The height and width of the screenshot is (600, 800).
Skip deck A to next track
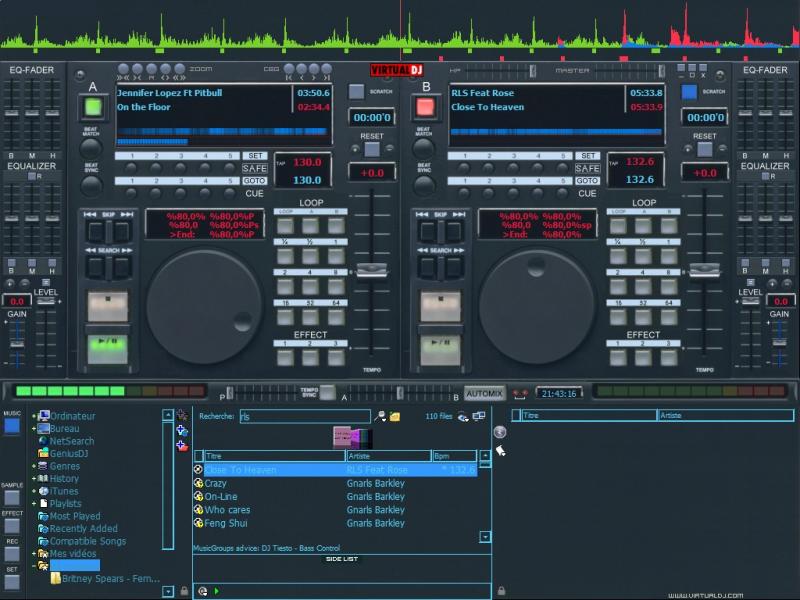pos(121,232)
